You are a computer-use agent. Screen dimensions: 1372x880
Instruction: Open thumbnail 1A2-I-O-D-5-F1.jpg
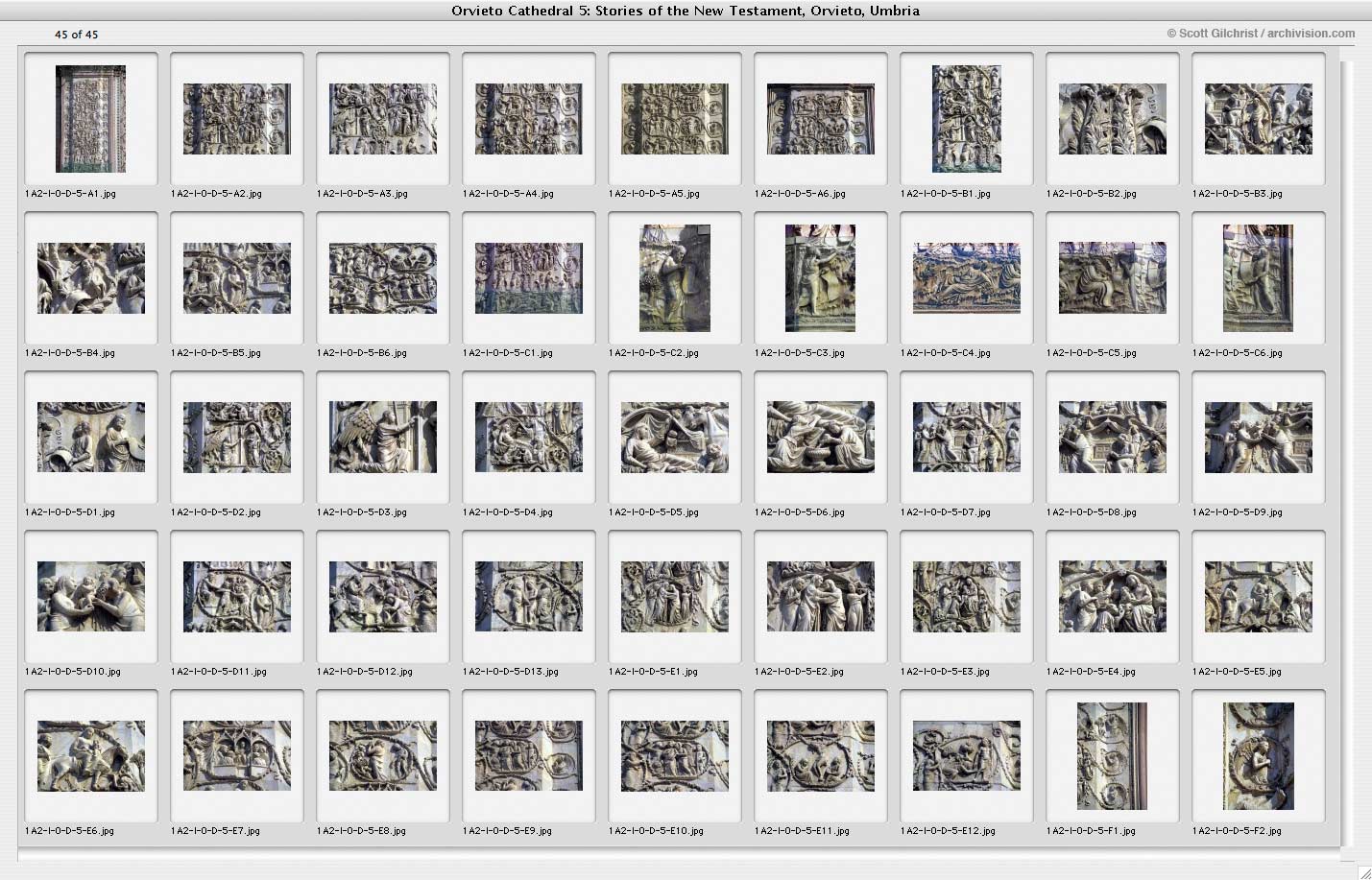click(1113, 756)
